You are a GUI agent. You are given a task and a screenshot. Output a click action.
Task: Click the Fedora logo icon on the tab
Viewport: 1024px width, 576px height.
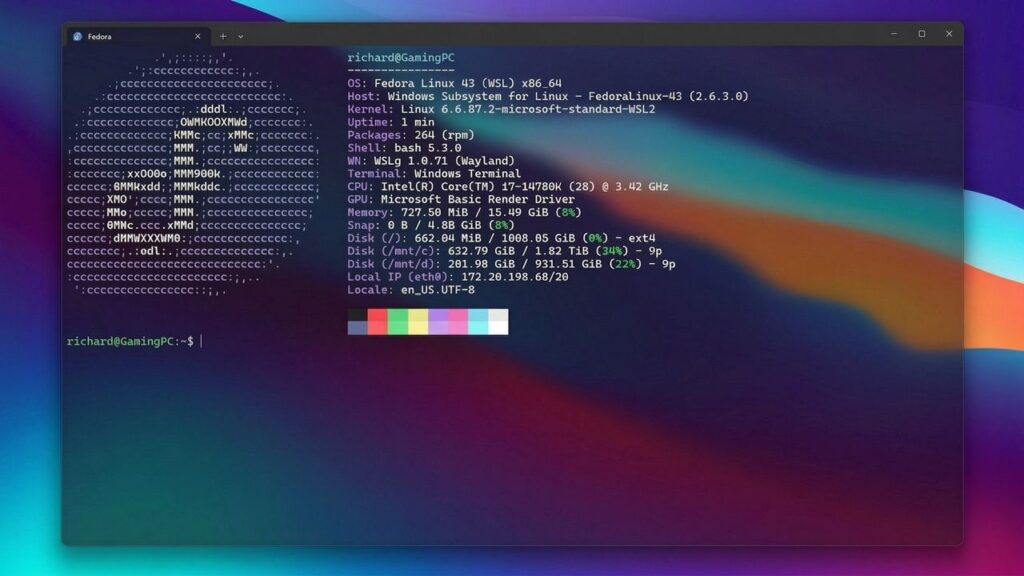coord(75,35)
